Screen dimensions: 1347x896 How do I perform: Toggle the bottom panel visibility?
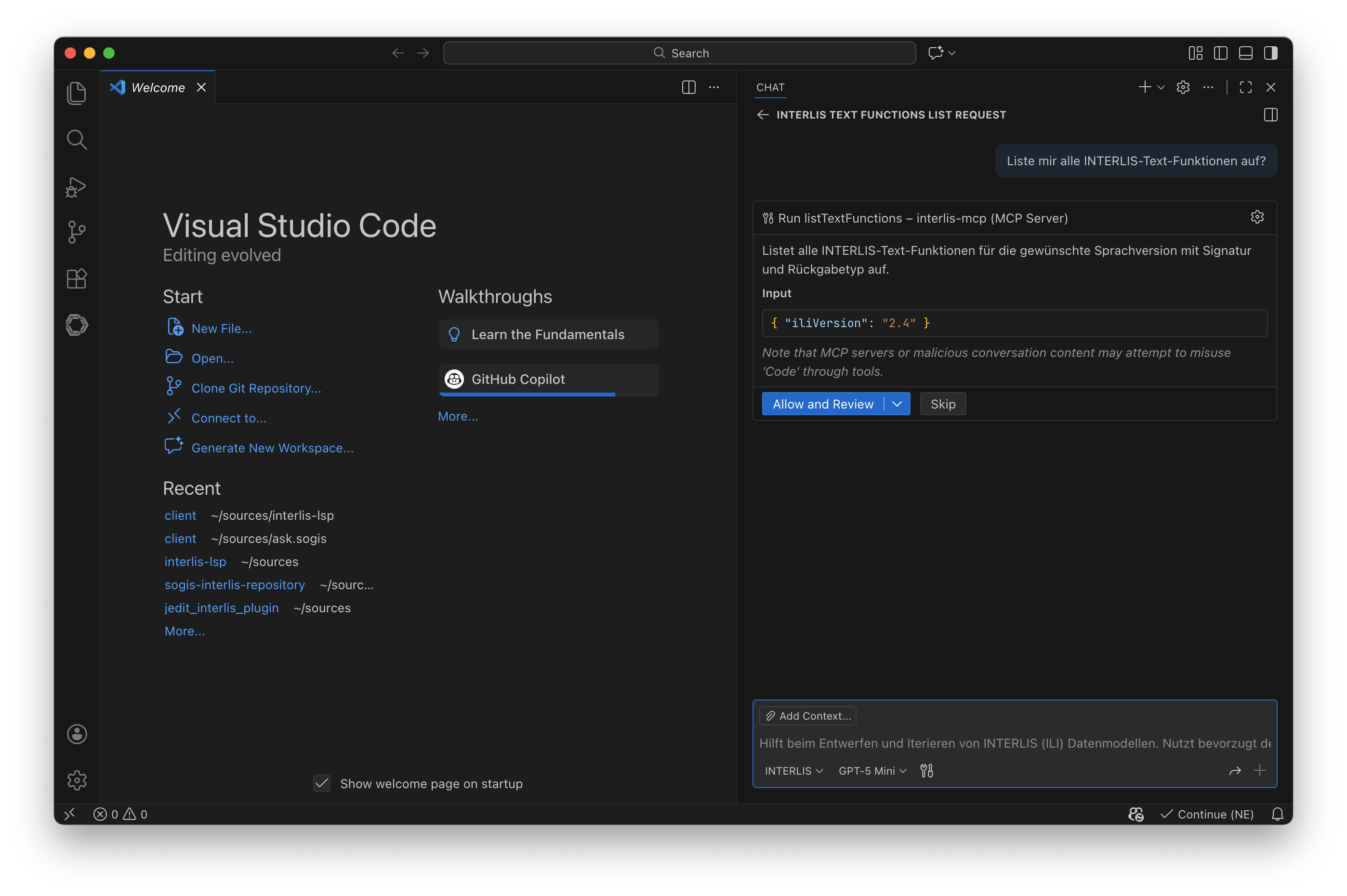(1245, 53)
